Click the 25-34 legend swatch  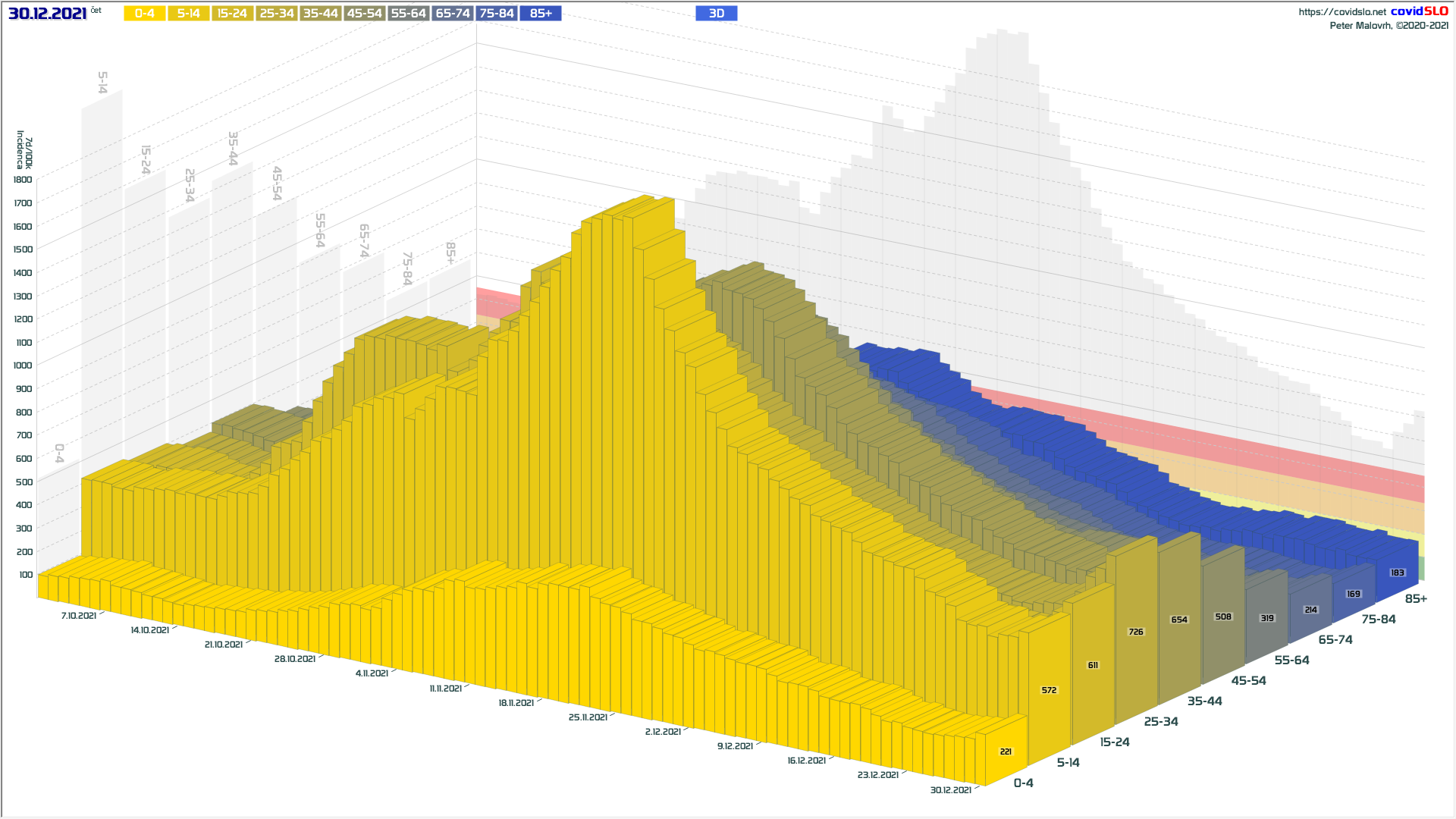[x=276, y=14]
